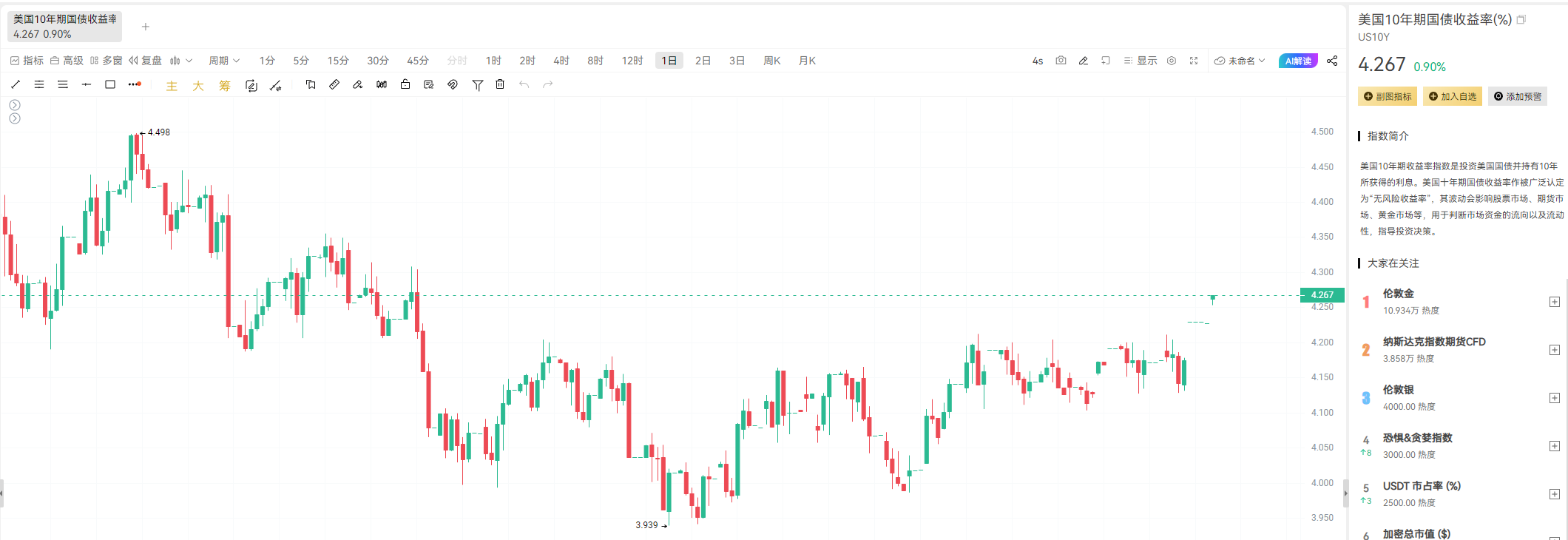Click the share icon beside AI解读

coord(1332,61)
